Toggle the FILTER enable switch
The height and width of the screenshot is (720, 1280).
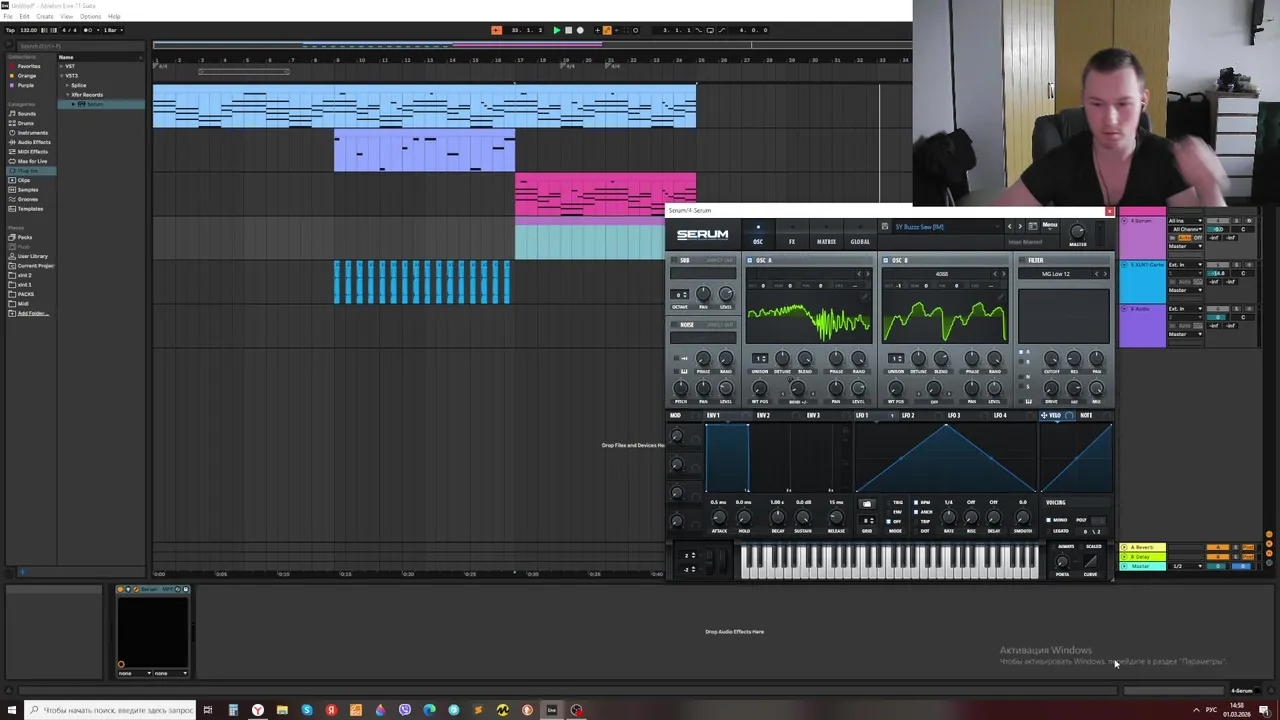tap(1022, 260)
